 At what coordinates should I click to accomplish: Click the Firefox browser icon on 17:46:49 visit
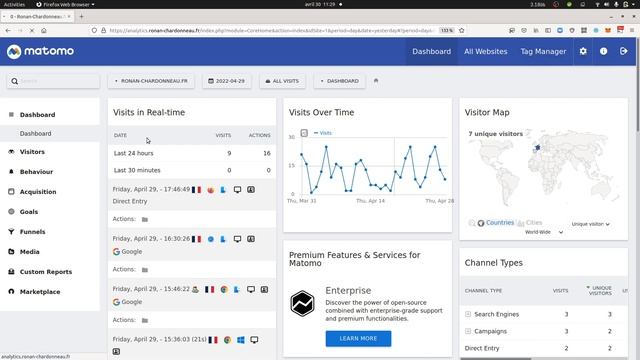tap(211, 190)
